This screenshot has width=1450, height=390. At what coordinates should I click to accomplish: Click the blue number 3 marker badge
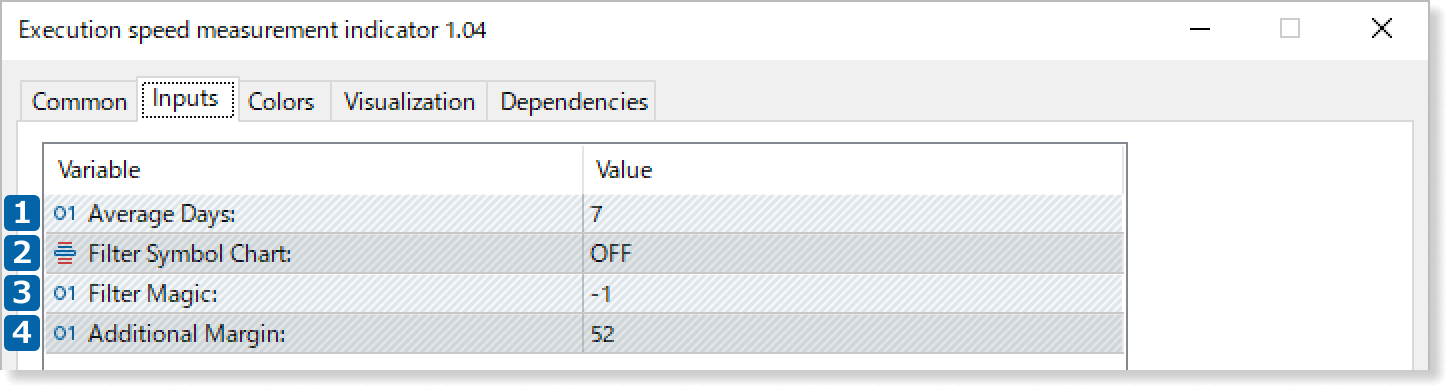pos(22,294)
